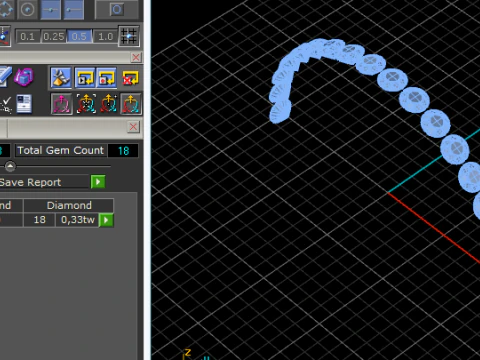Click green arrow next to Save Report
480x360 pixels.
98,182
